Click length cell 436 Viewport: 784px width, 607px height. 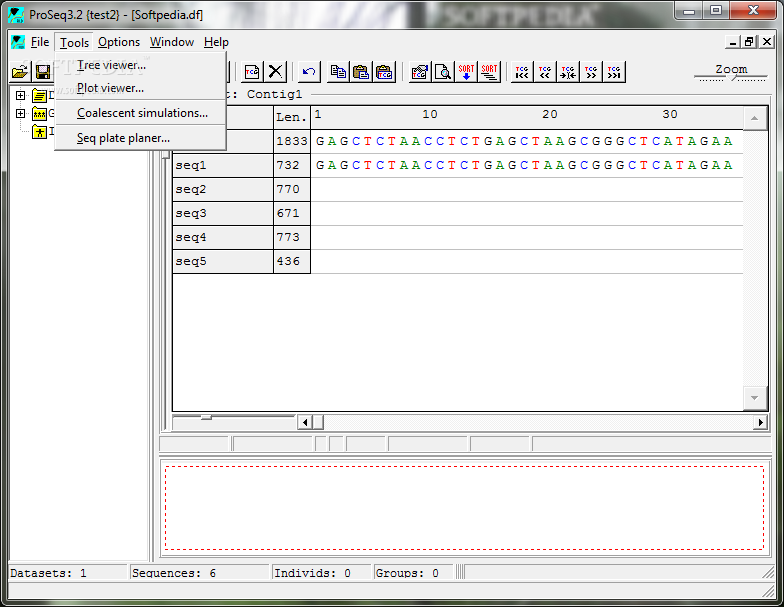(292, 262)
